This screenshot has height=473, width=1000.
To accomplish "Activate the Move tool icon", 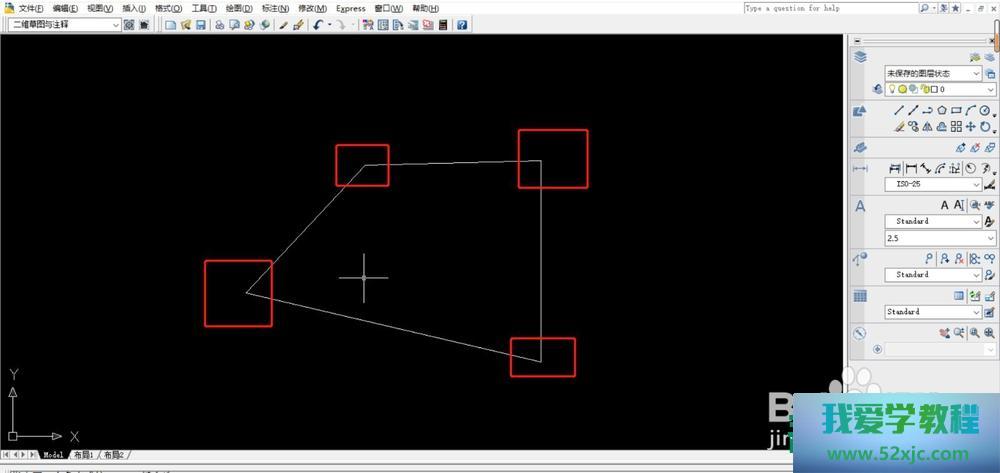I will 970,127.
